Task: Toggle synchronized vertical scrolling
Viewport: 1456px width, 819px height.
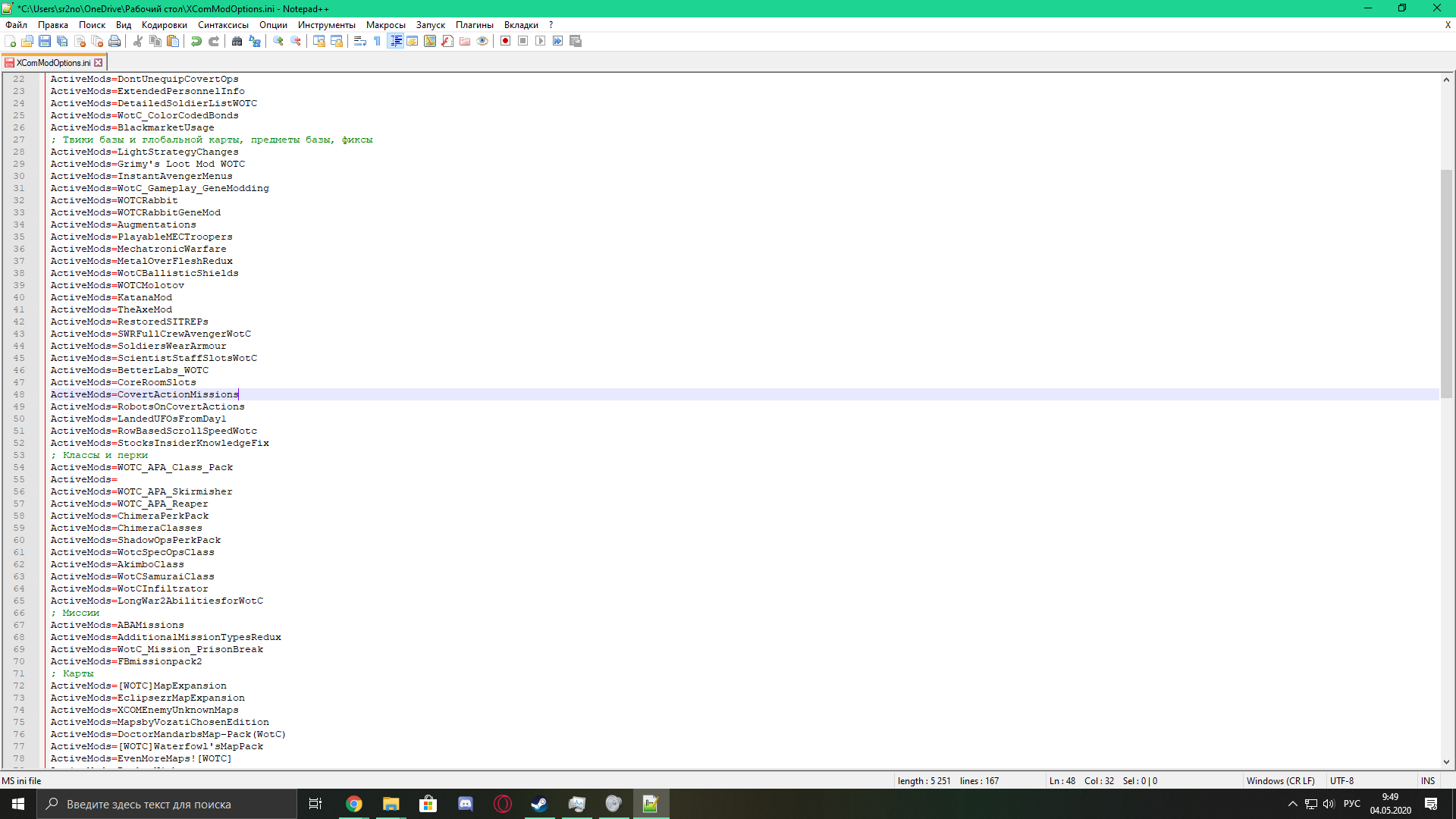Action: [319, 41]
